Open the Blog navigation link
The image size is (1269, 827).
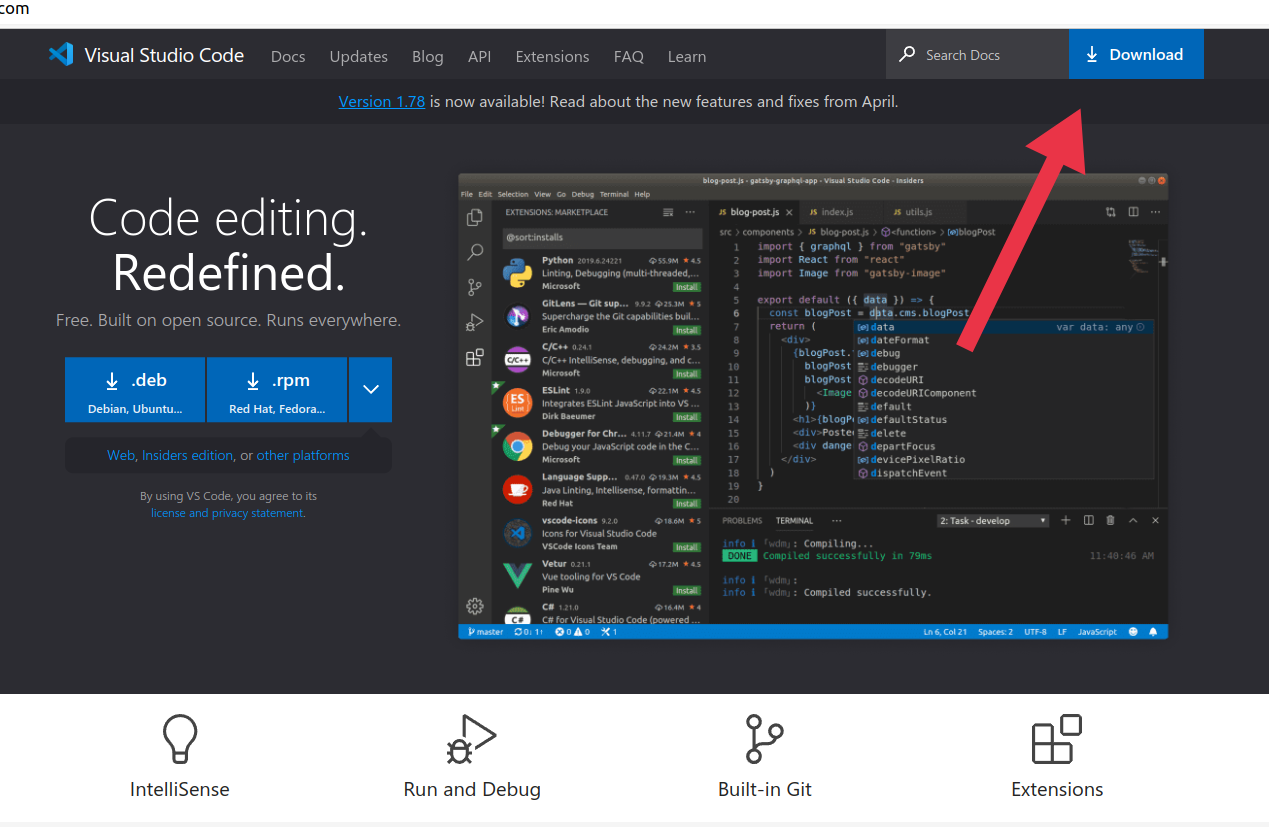tap(427, 56)
